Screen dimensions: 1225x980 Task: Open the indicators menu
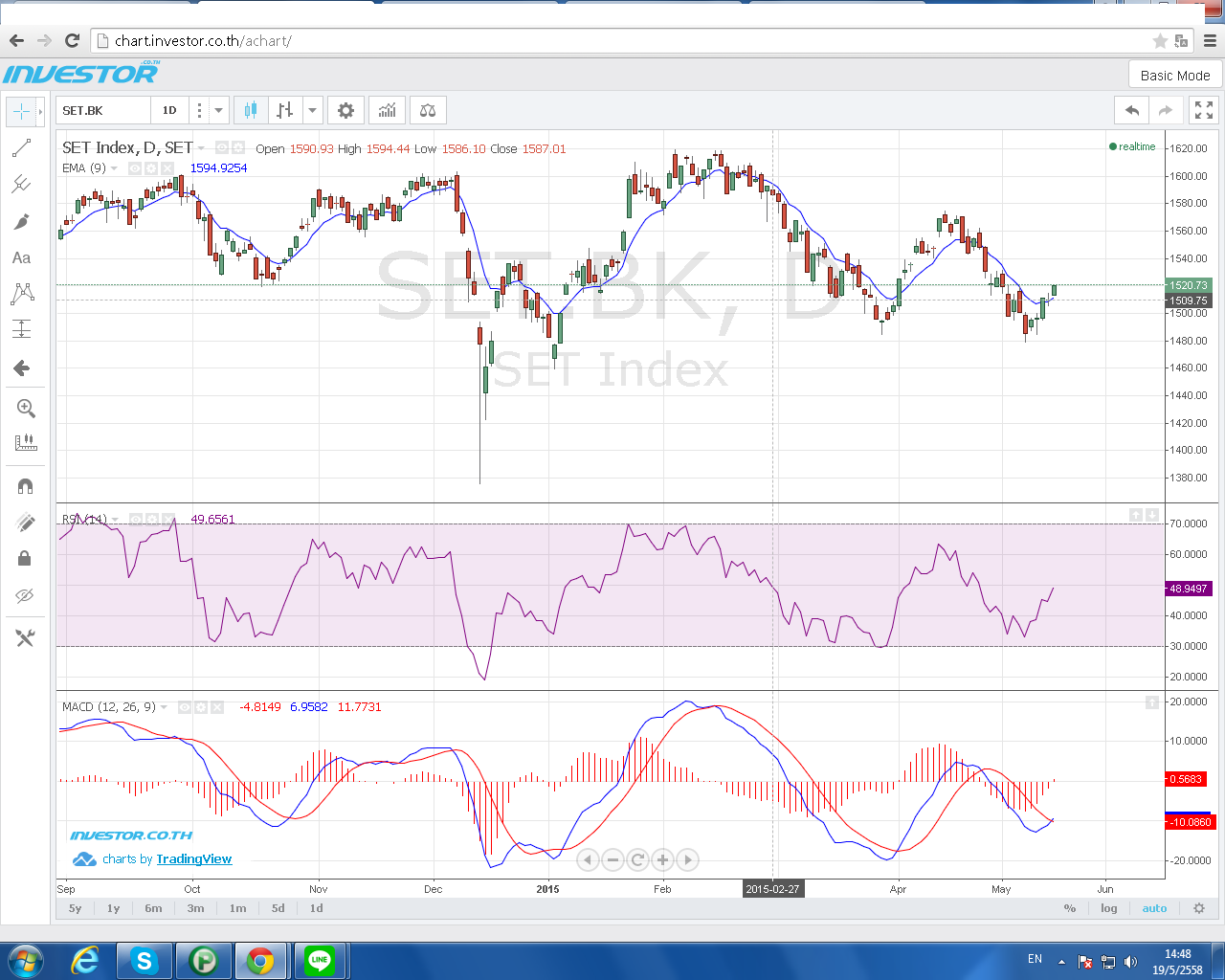(x=387, y=111)
